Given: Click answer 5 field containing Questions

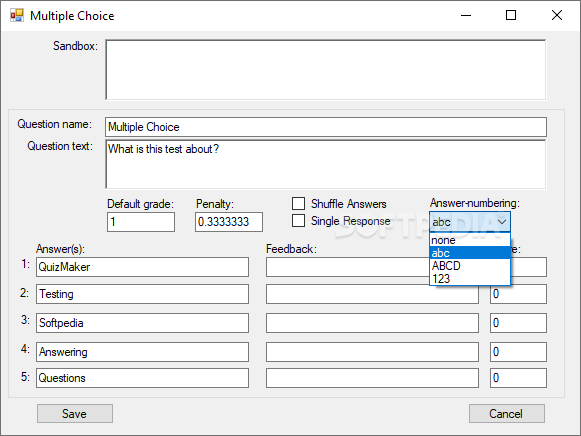Looking at the screenshot, I should click(x=142, y=378).
